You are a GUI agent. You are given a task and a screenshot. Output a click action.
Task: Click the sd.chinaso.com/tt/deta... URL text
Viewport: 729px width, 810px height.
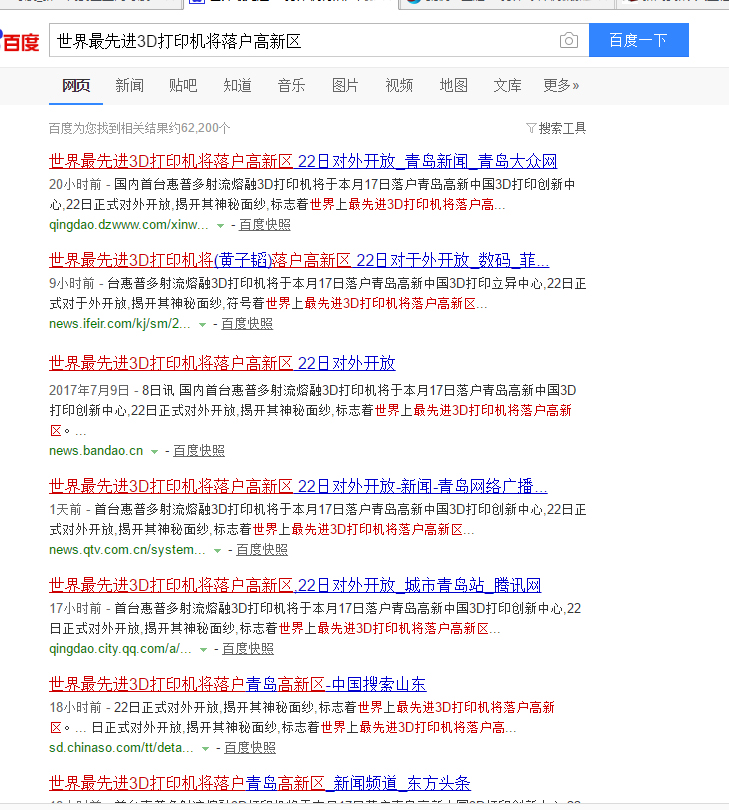121,748
